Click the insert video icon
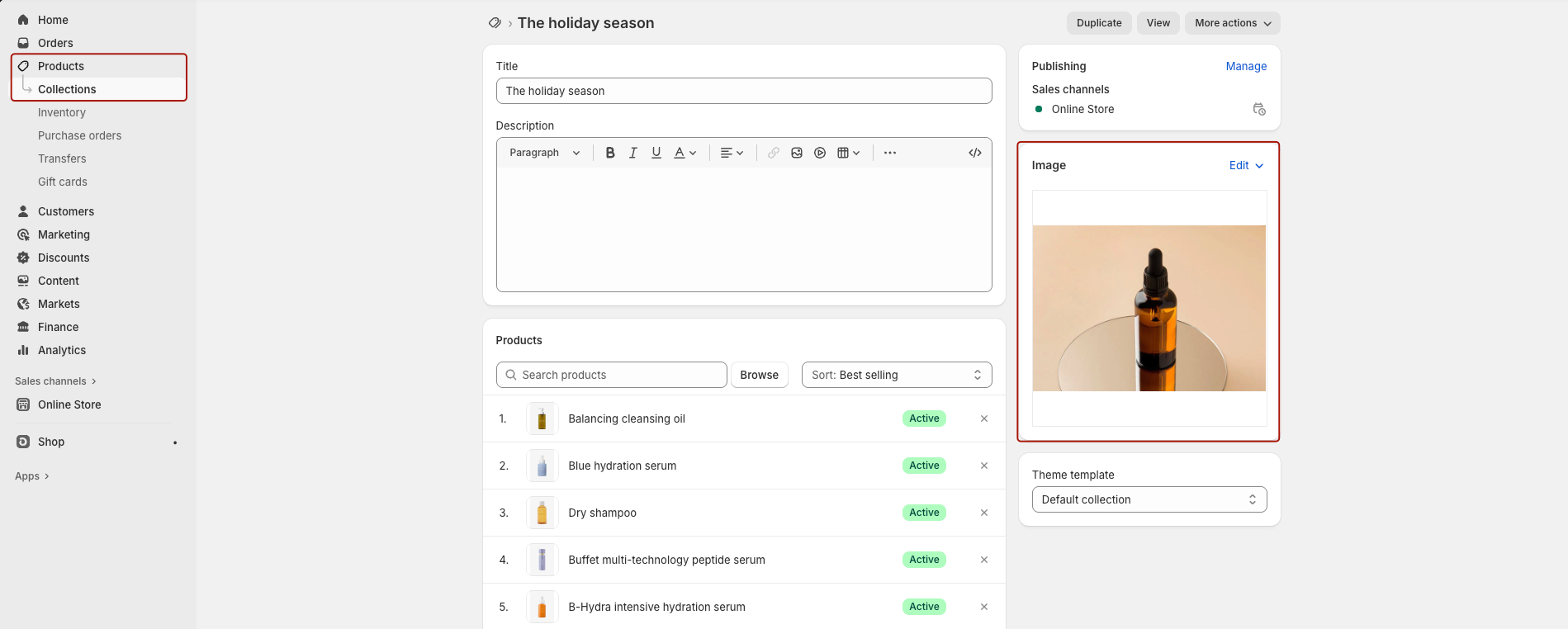Viewport: 1568px width, 629px height. tap(820, 153)
